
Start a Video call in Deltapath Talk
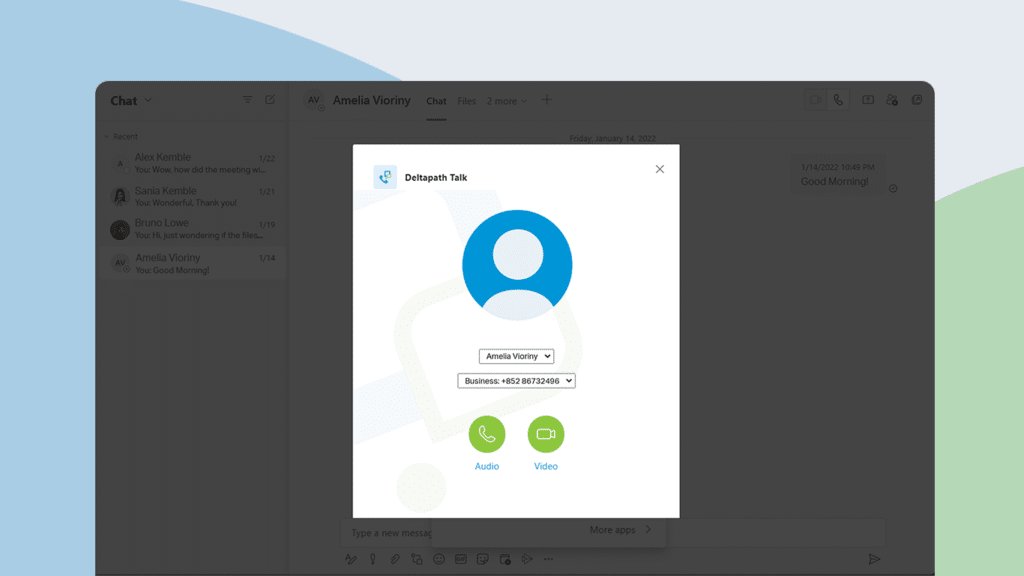pos(546,434)
